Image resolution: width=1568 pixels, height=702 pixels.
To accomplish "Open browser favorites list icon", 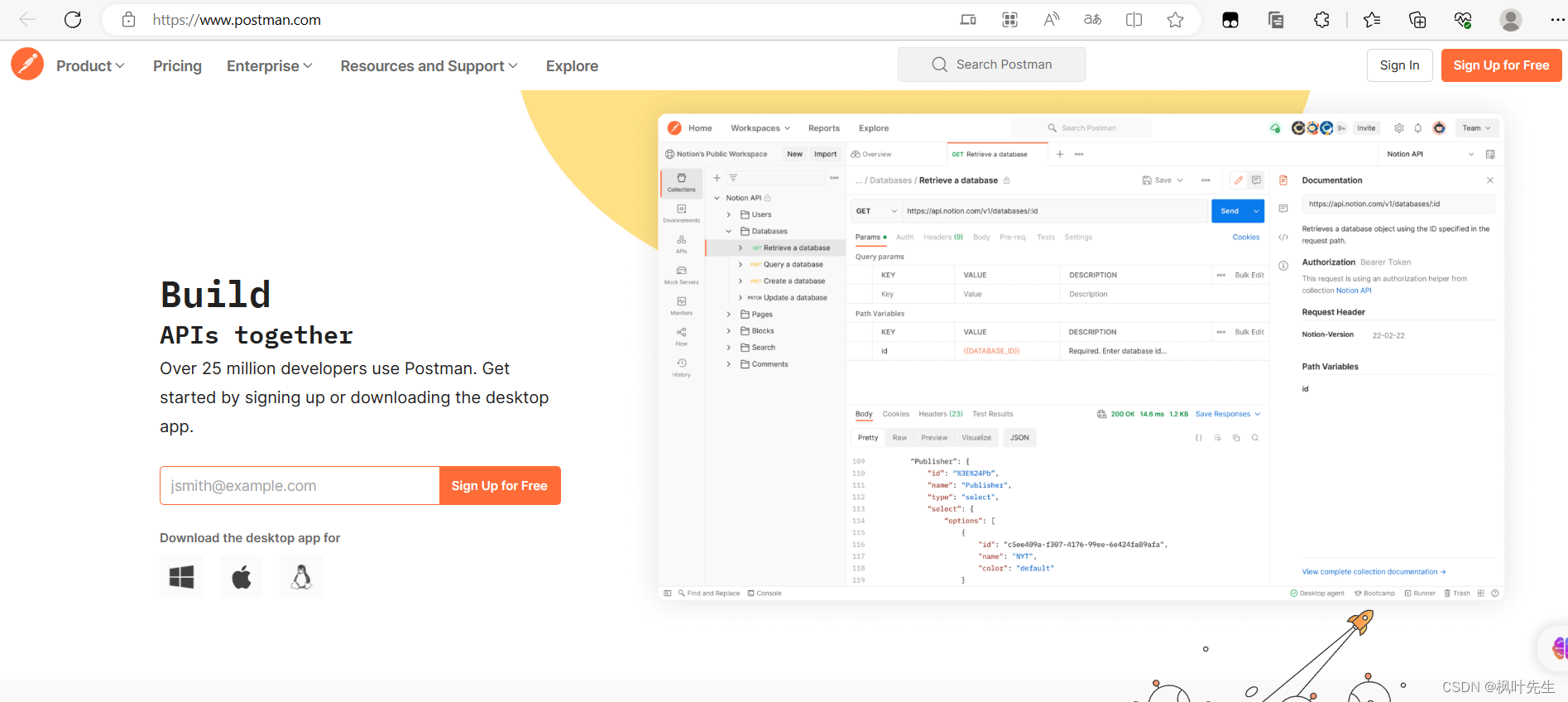I will [x=1372, y=20].
